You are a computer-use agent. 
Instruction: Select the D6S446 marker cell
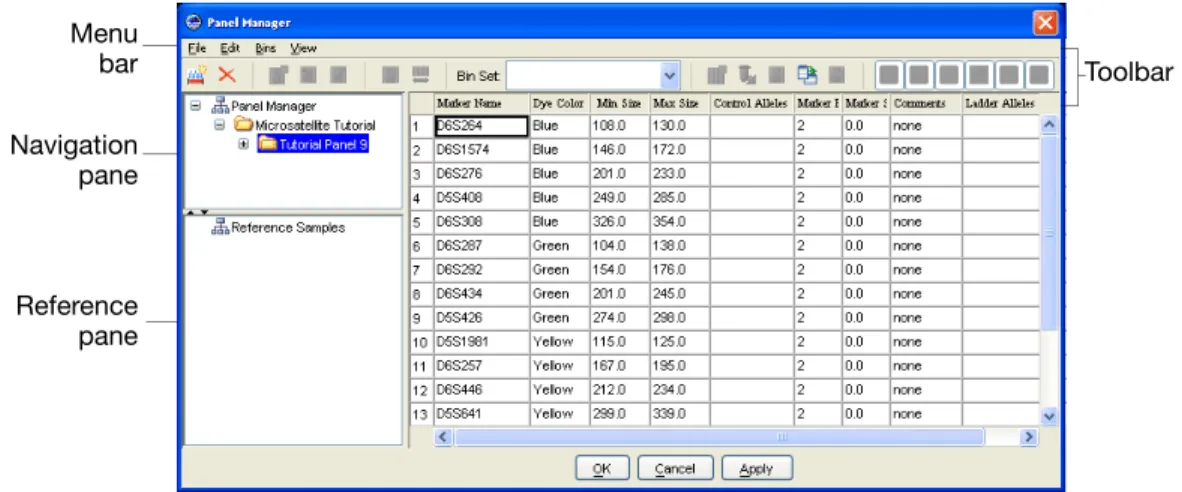pyautogui.click(x=482, y=390)
